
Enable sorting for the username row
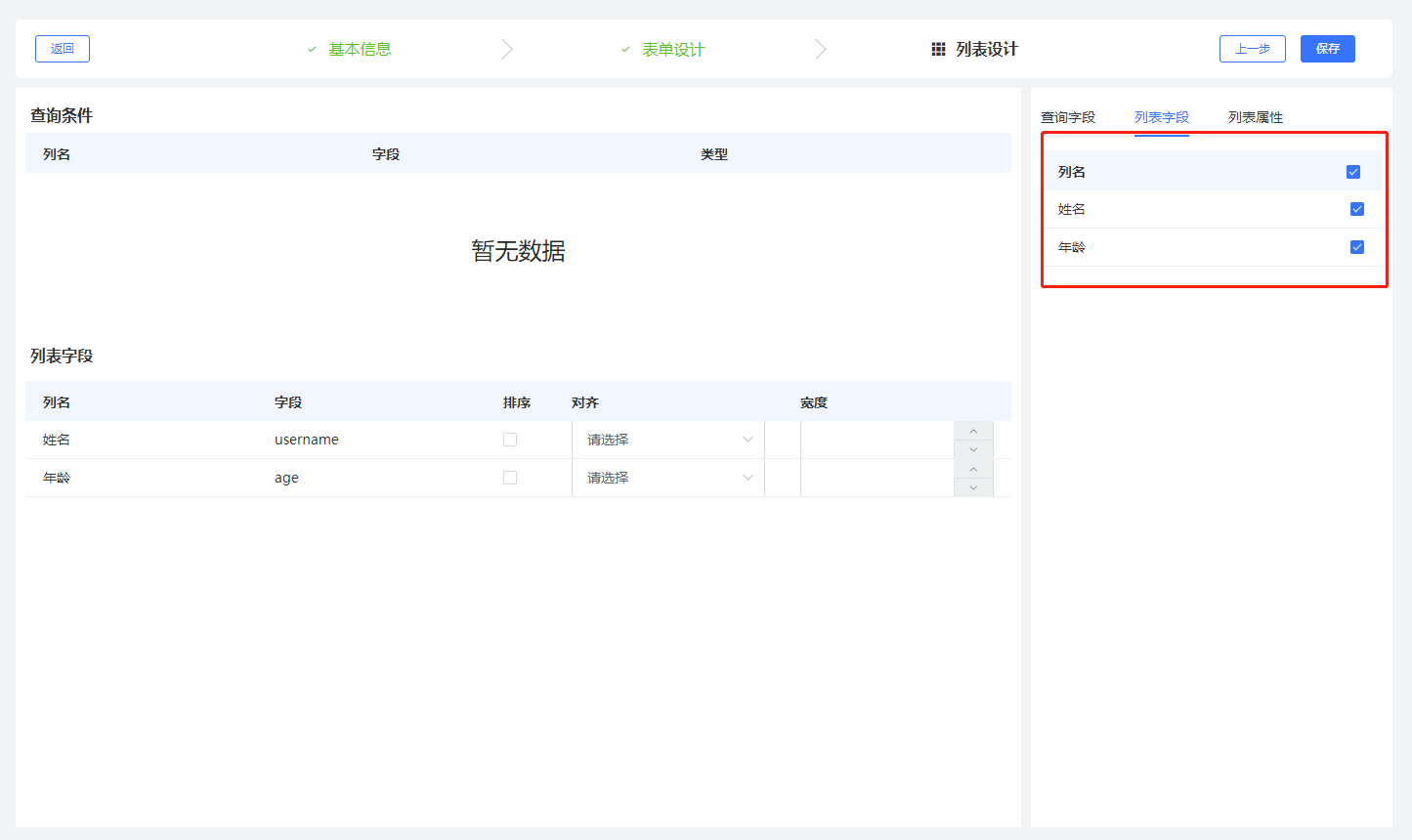[x=510, y=440]
